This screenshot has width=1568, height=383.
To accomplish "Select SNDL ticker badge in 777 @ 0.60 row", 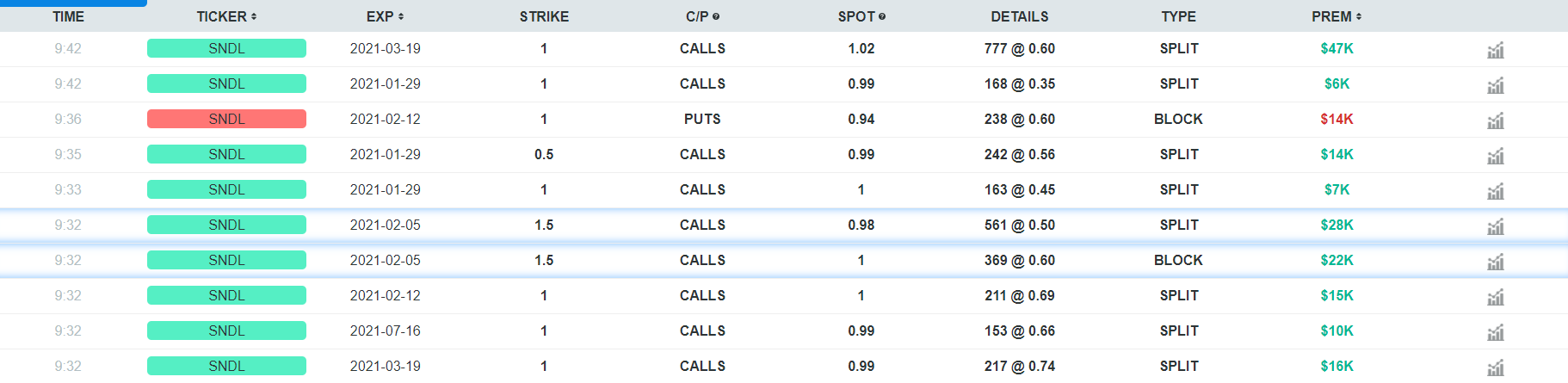I will (x=226, y=48).
